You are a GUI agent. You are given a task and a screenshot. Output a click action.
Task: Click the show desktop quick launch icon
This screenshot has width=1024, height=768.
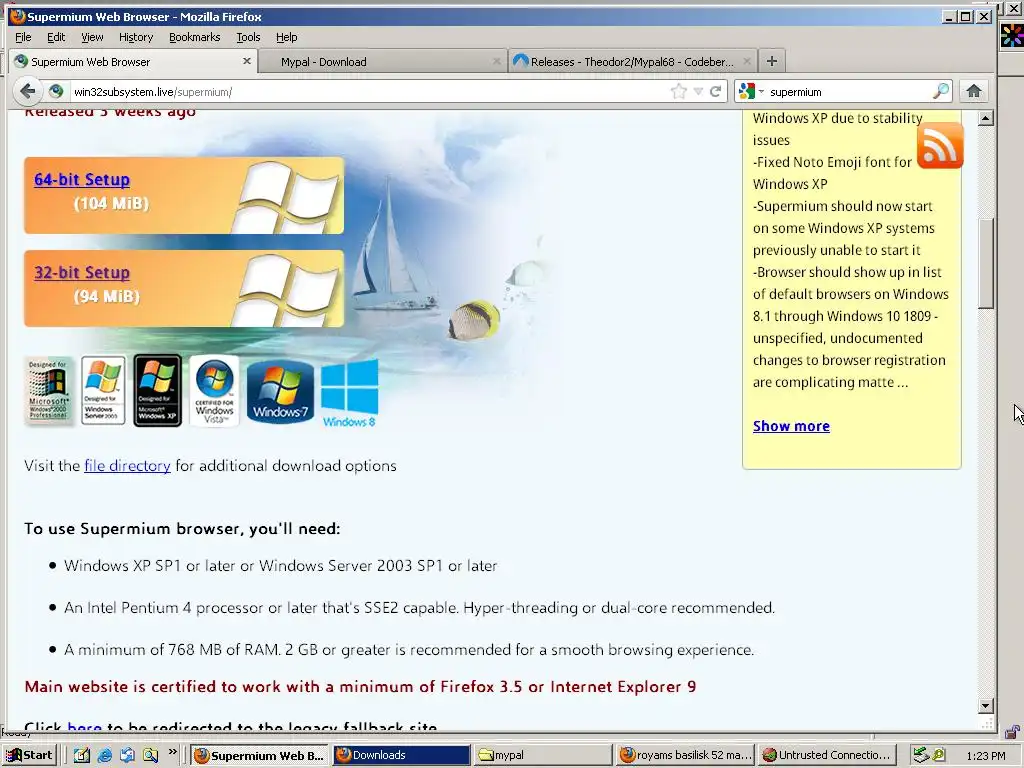click(x=127, y=756)
